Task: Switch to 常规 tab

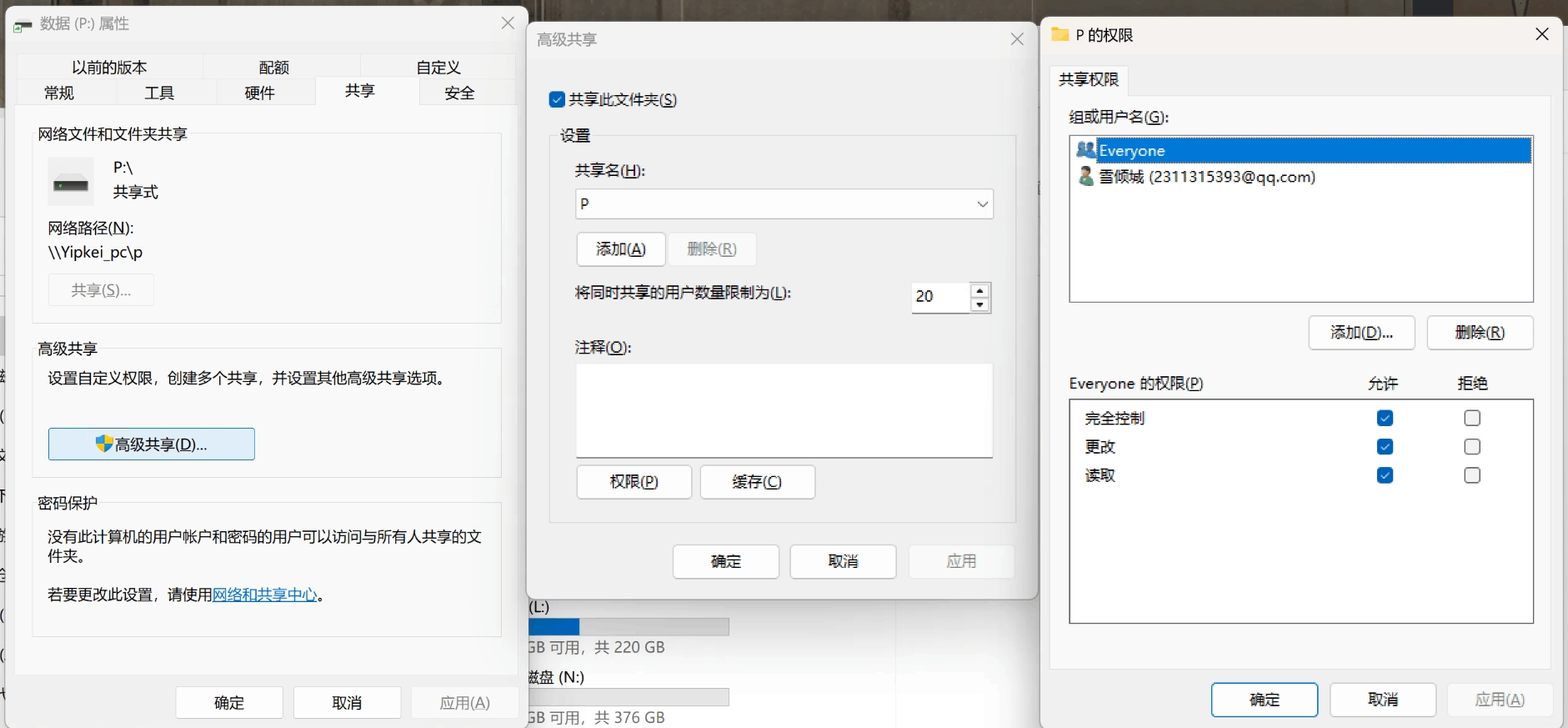Action: point(59,93)
